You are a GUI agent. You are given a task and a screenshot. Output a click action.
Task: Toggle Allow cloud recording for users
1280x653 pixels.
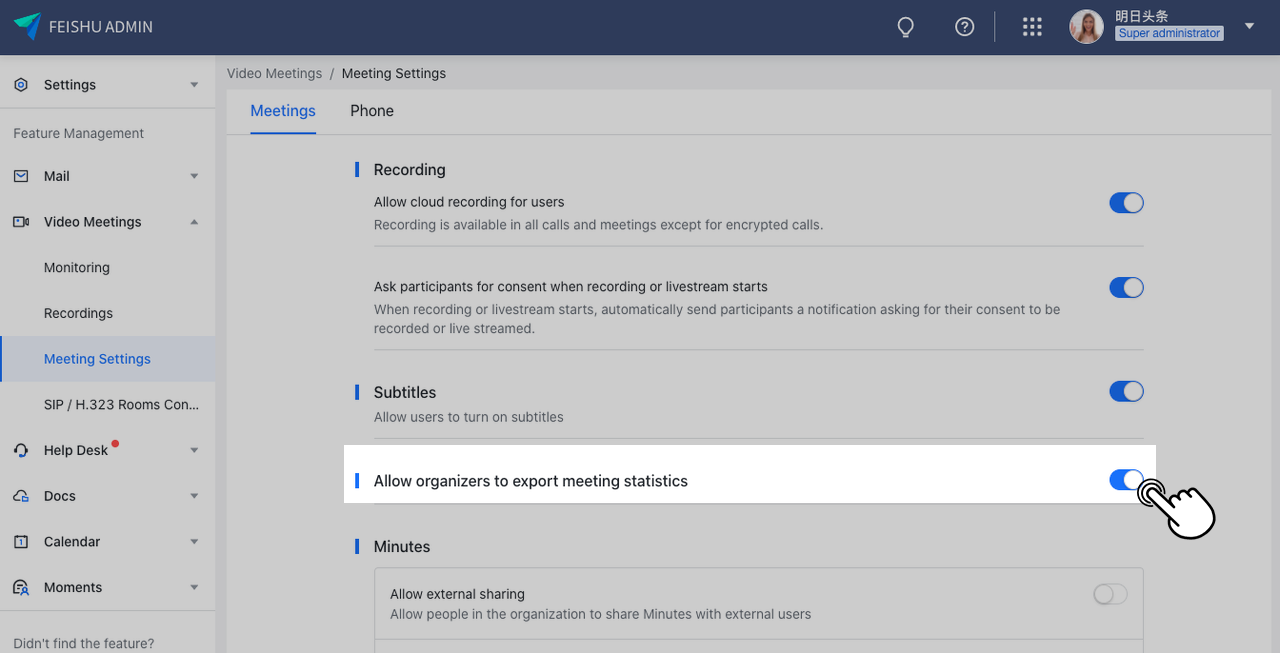pos(1126,203)
